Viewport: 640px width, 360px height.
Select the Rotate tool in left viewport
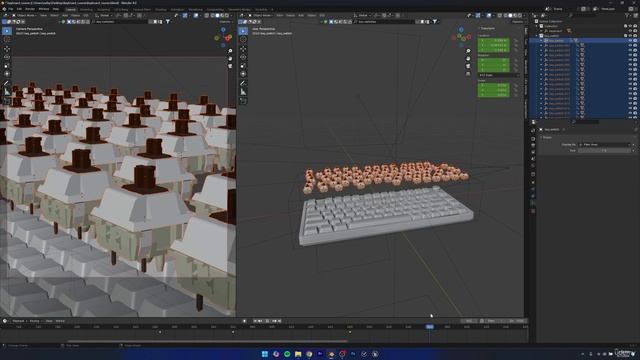[7, 57]
